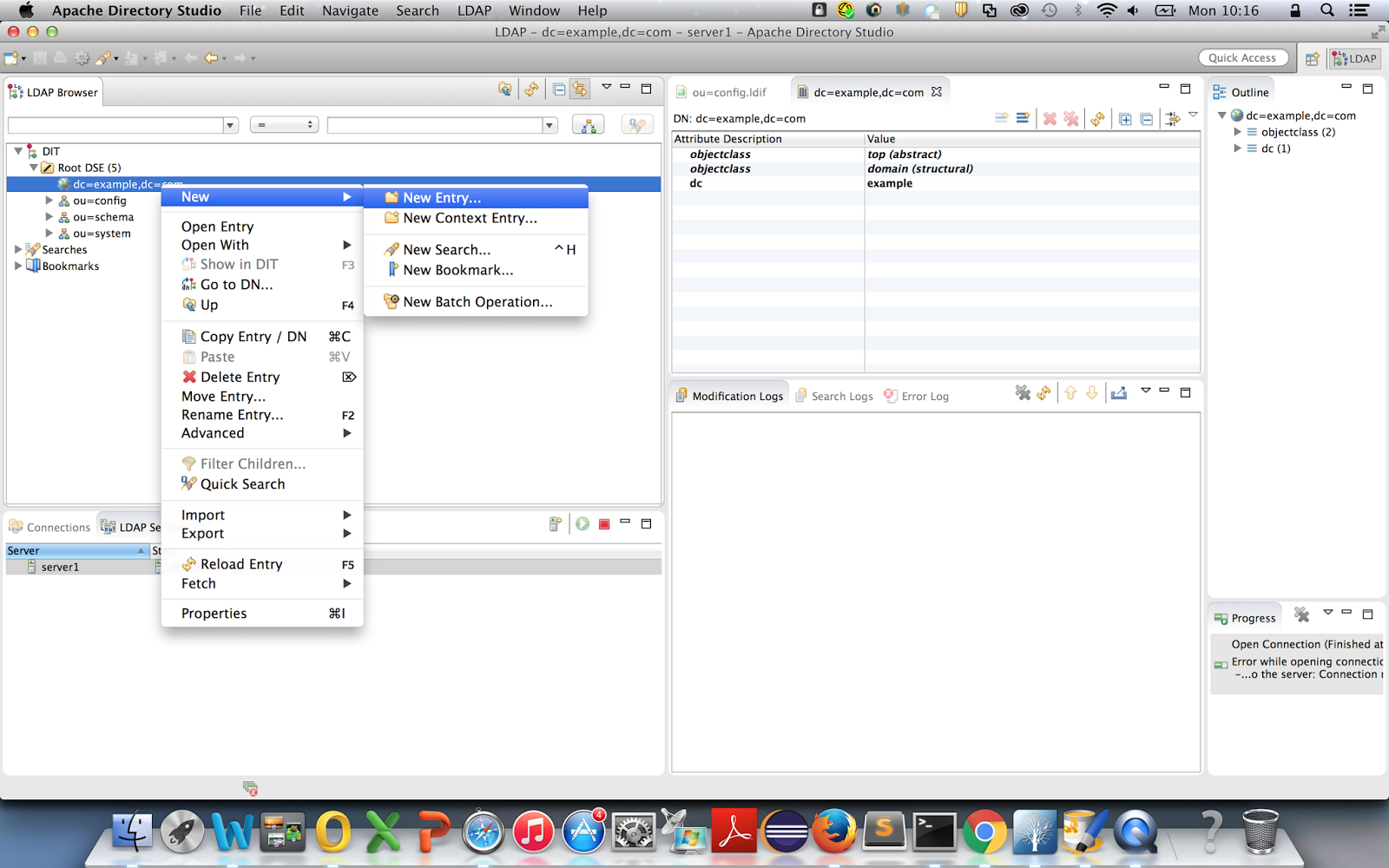Viewport: 1389px width, 868px height.
Task: Refresh the LDAP Browser tree
Action: coord(531,89)
